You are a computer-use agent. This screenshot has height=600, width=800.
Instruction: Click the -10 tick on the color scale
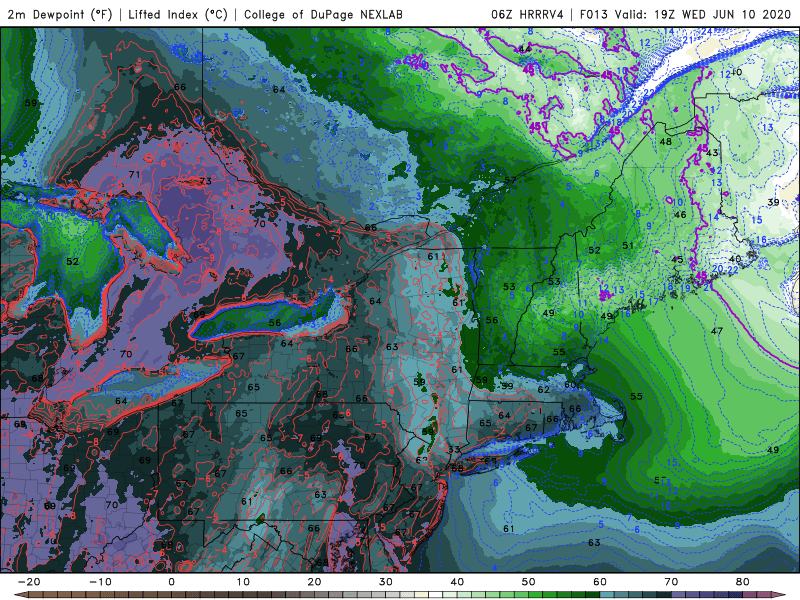tap(100, 582)
